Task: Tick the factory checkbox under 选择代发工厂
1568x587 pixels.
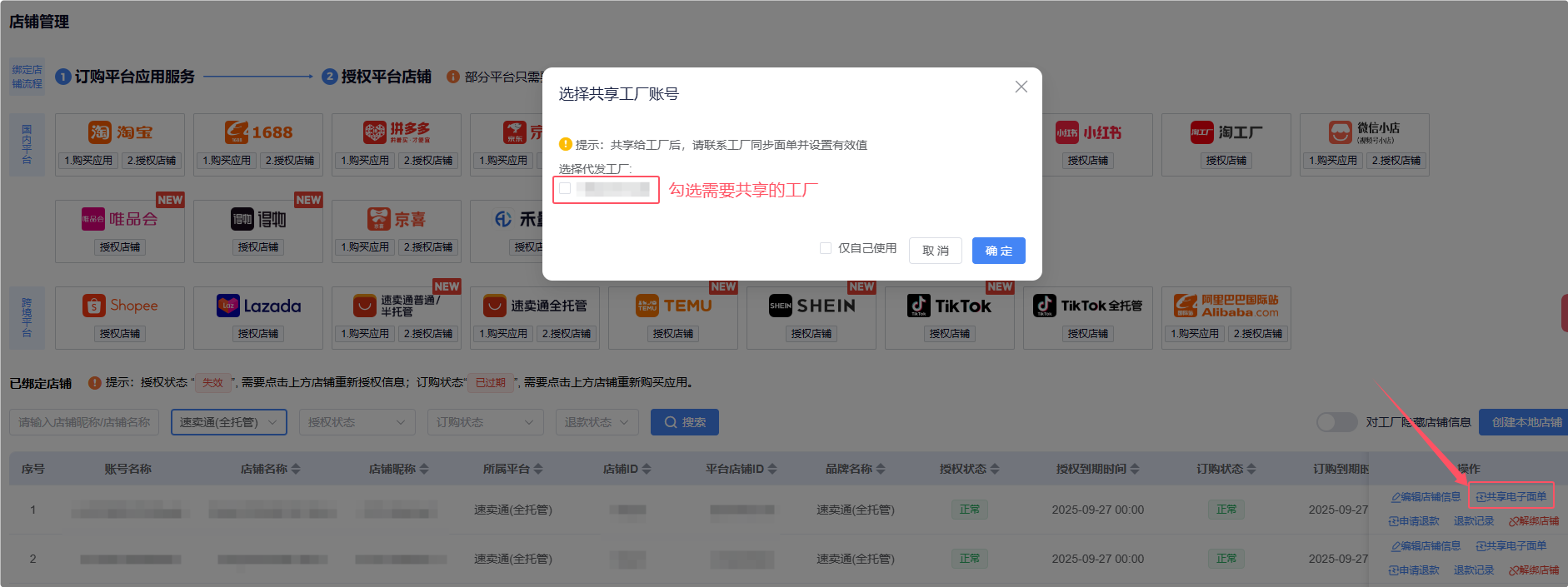Action: pyautogui.click(x=565, y=189)
